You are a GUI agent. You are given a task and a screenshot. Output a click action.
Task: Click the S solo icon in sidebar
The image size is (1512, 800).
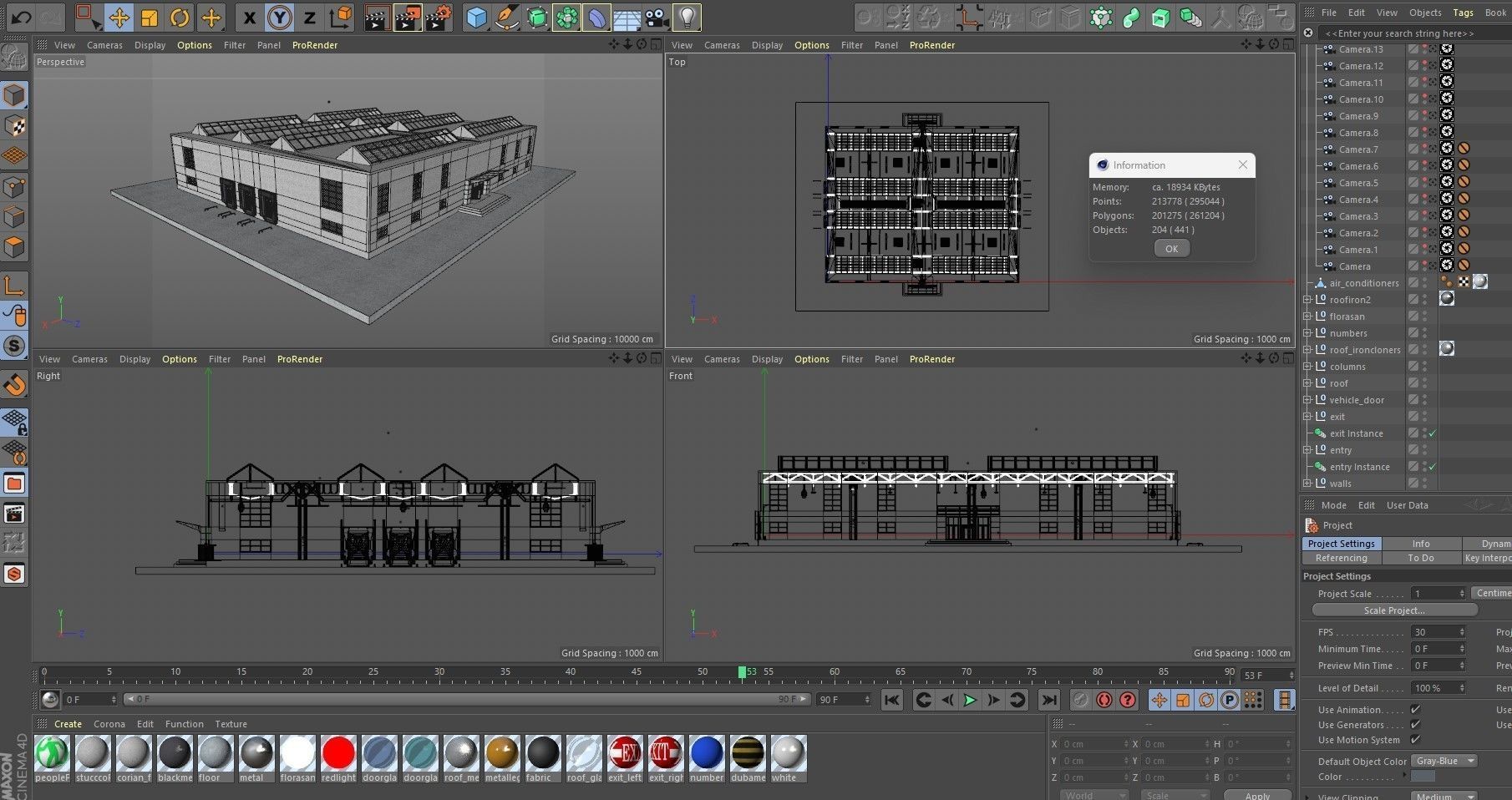click(x=14, y=346)
